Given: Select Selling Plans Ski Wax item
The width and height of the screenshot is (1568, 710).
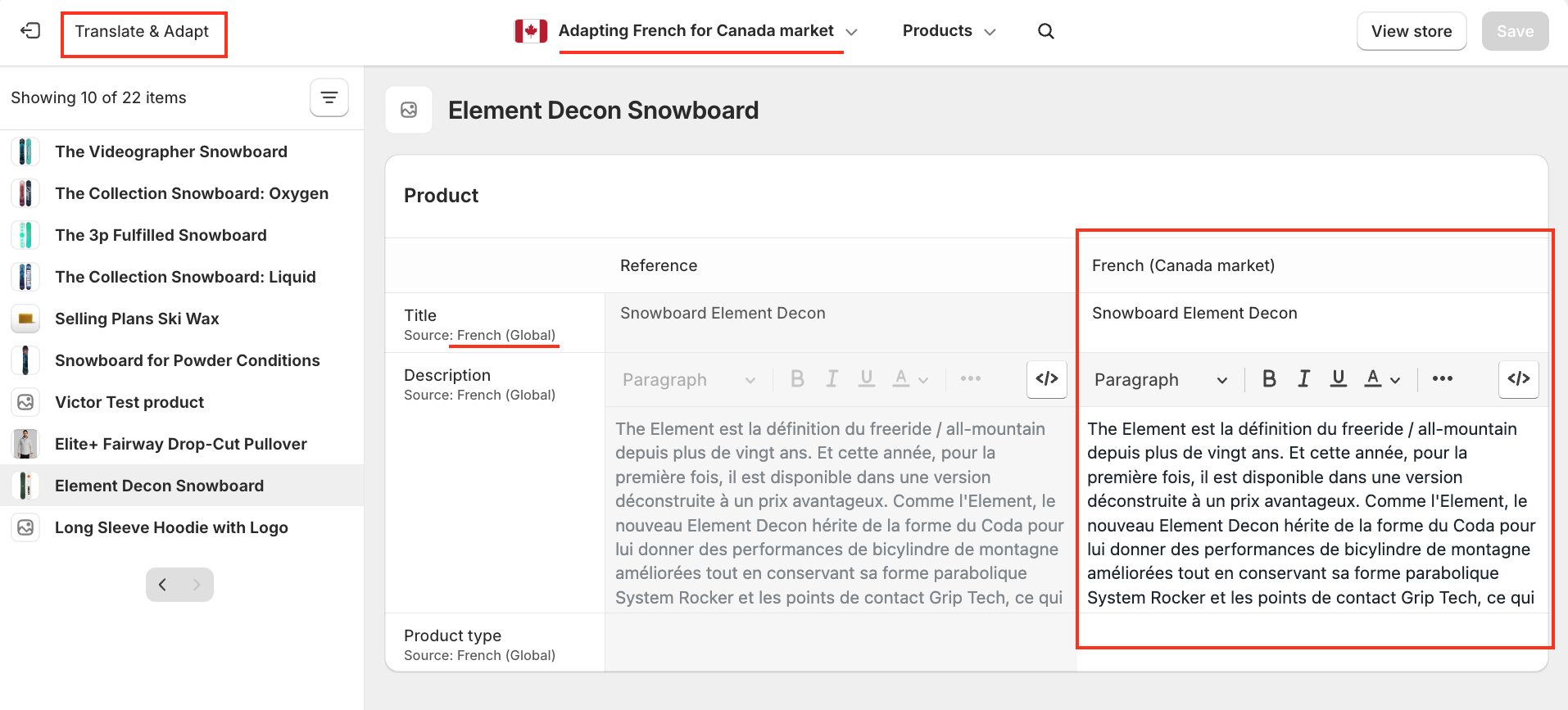Looking at the screenshot, I should tap(182, 319).
